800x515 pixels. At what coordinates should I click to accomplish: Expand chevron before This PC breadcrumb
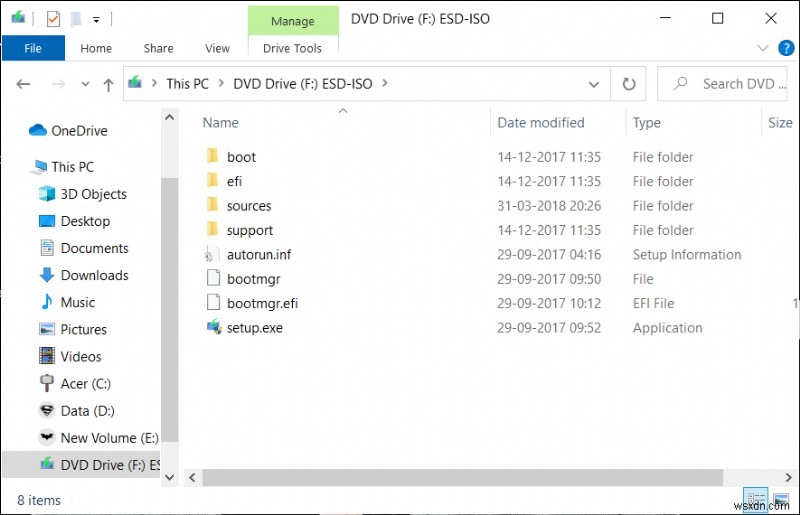(154, 83)
